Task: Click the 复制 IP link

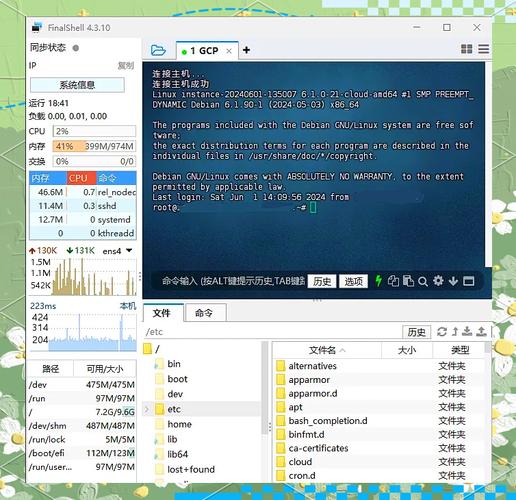Action: click(x=126, y=66)
